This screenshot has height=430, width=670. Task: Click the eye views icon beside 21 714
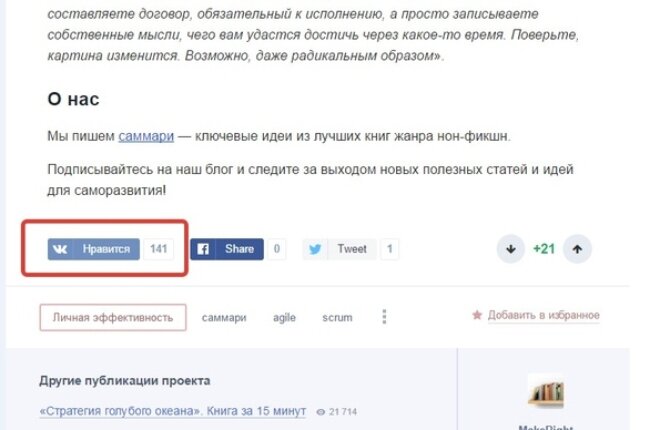click(320, 412)
